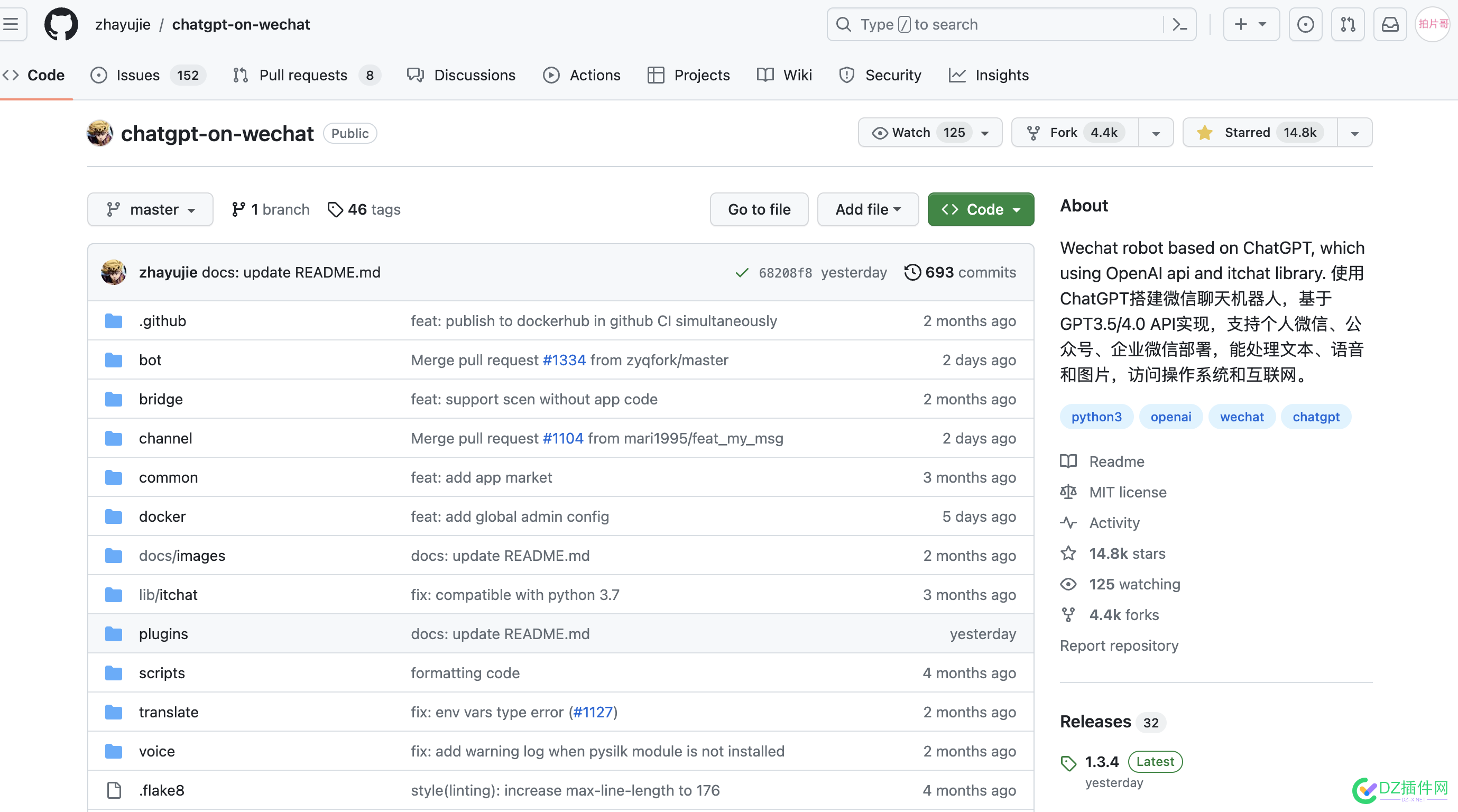Open issue #1127 link

(593, 712)
